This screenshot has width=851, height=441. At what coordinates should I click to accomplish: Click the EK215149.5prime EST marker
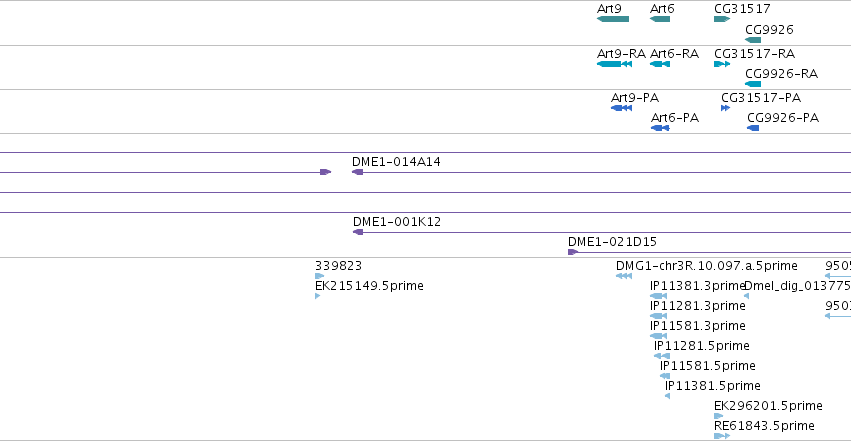[317, 296]
